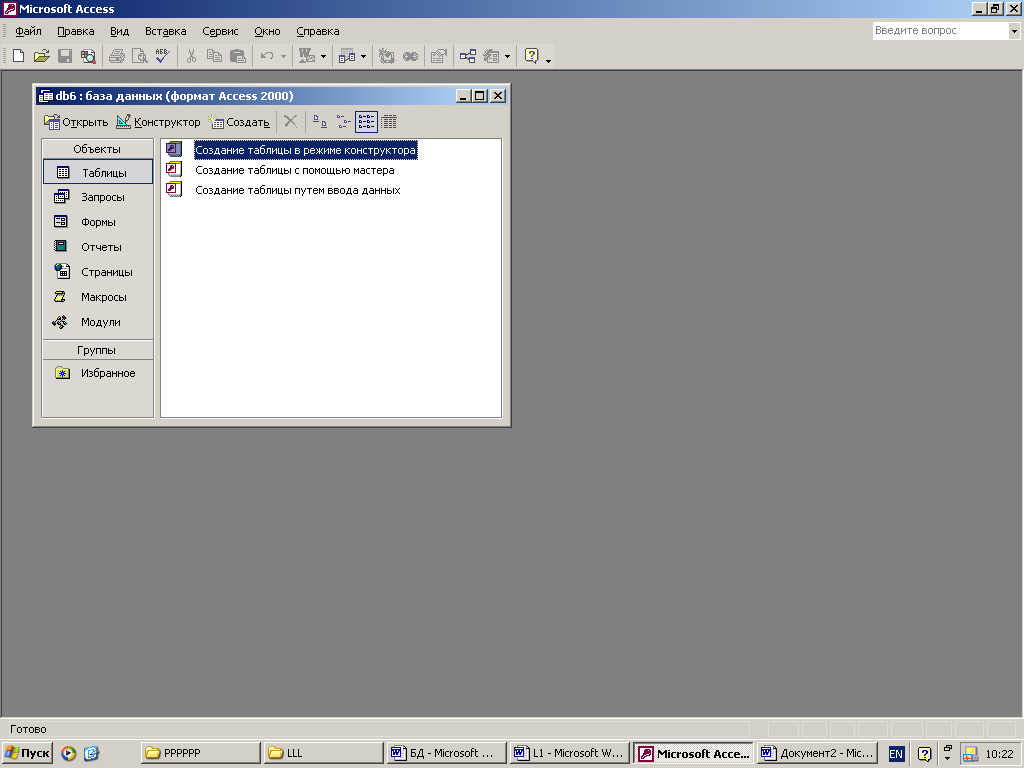Click the Copy toolbar icon

coord(214,56)
